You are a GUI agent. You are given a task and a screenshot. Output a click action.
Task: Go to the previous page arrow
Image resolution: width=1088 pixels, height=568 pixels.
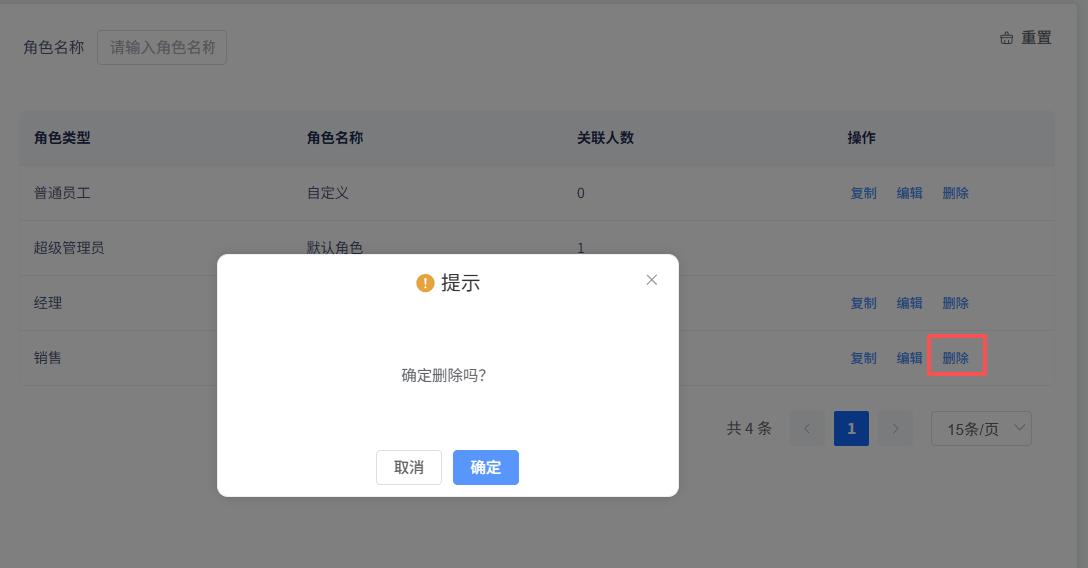807,428
